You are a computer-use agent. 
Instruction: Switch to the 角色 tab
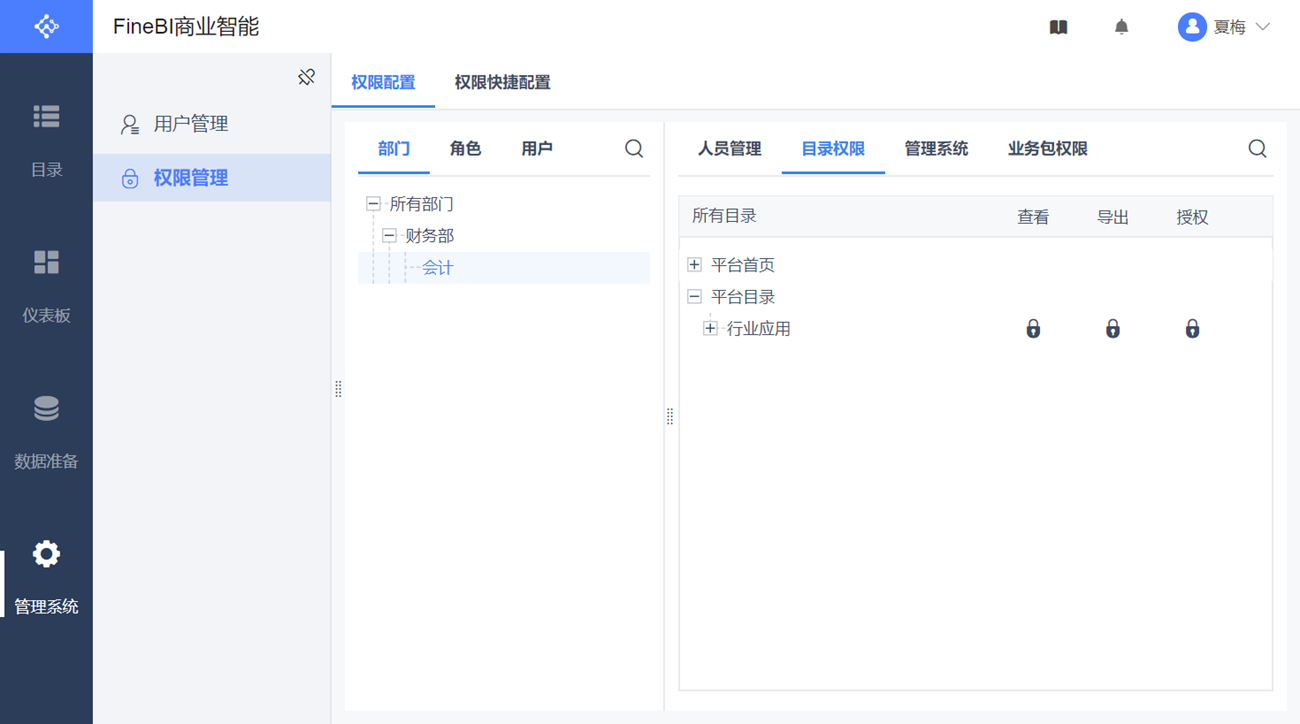pyautogui.click(x=465, y=149)
